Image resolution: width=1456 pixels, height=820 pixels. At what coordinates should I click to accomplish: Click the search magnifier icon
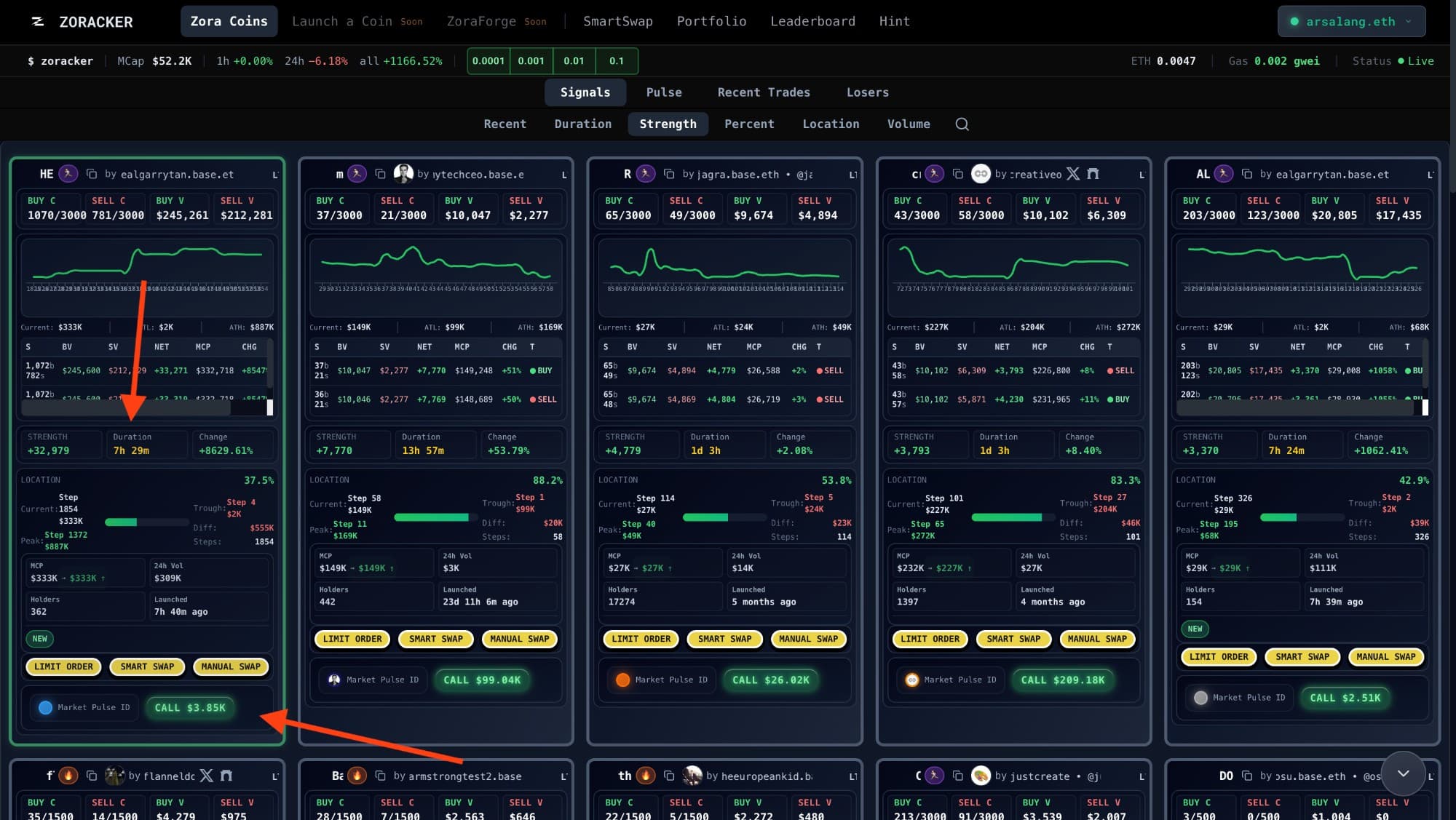(x=962, y=124)
